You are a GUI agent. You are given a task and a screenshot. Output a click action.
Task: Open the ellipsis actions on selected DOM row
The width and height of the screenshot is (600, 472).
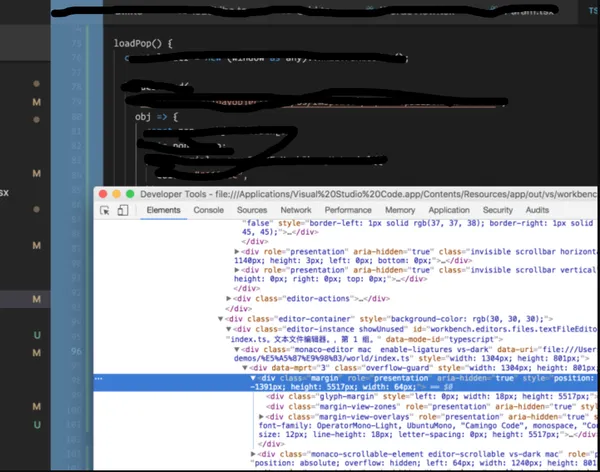tap(98, 379)
